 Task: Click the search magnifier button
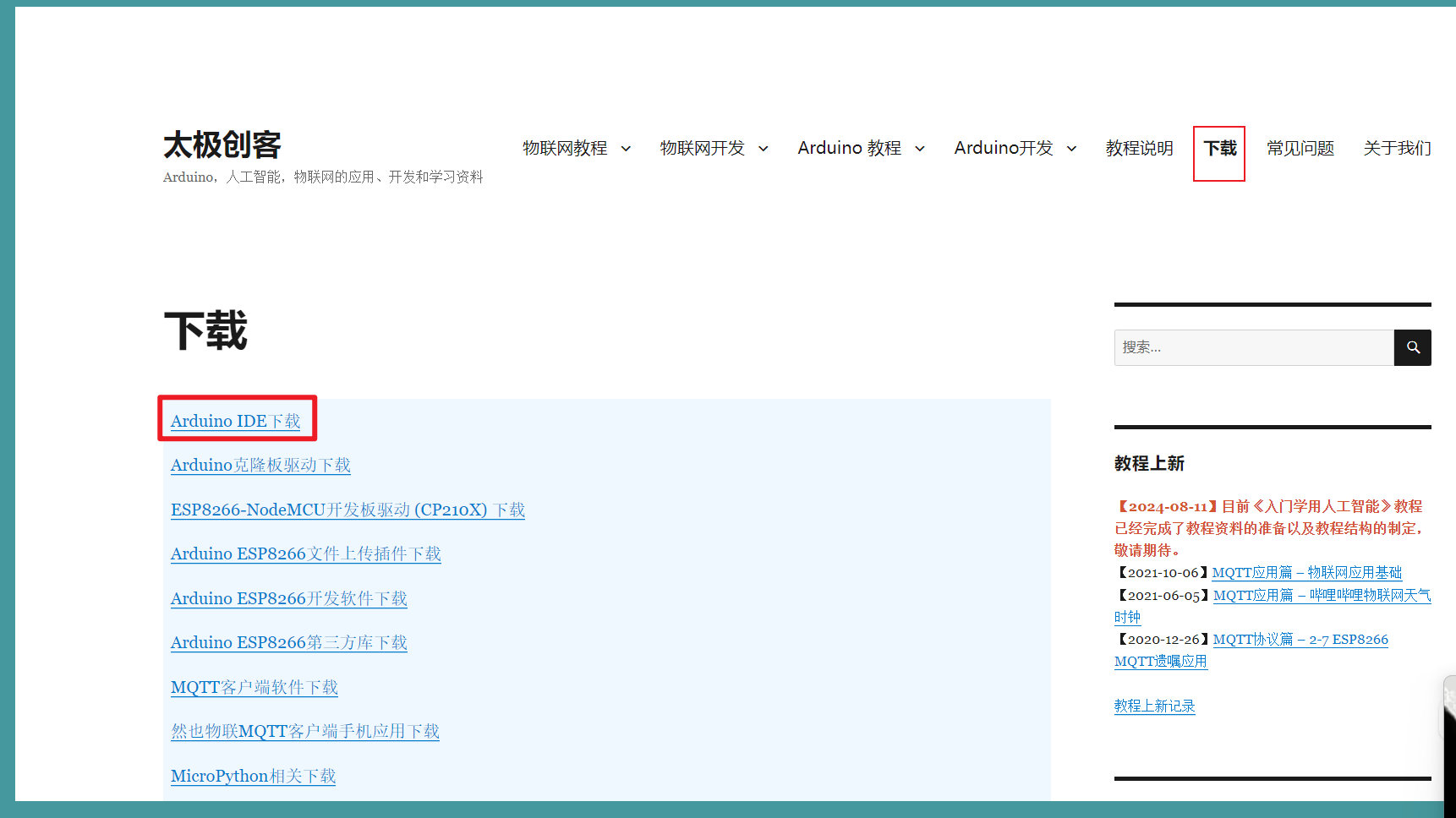[1412, 347]
